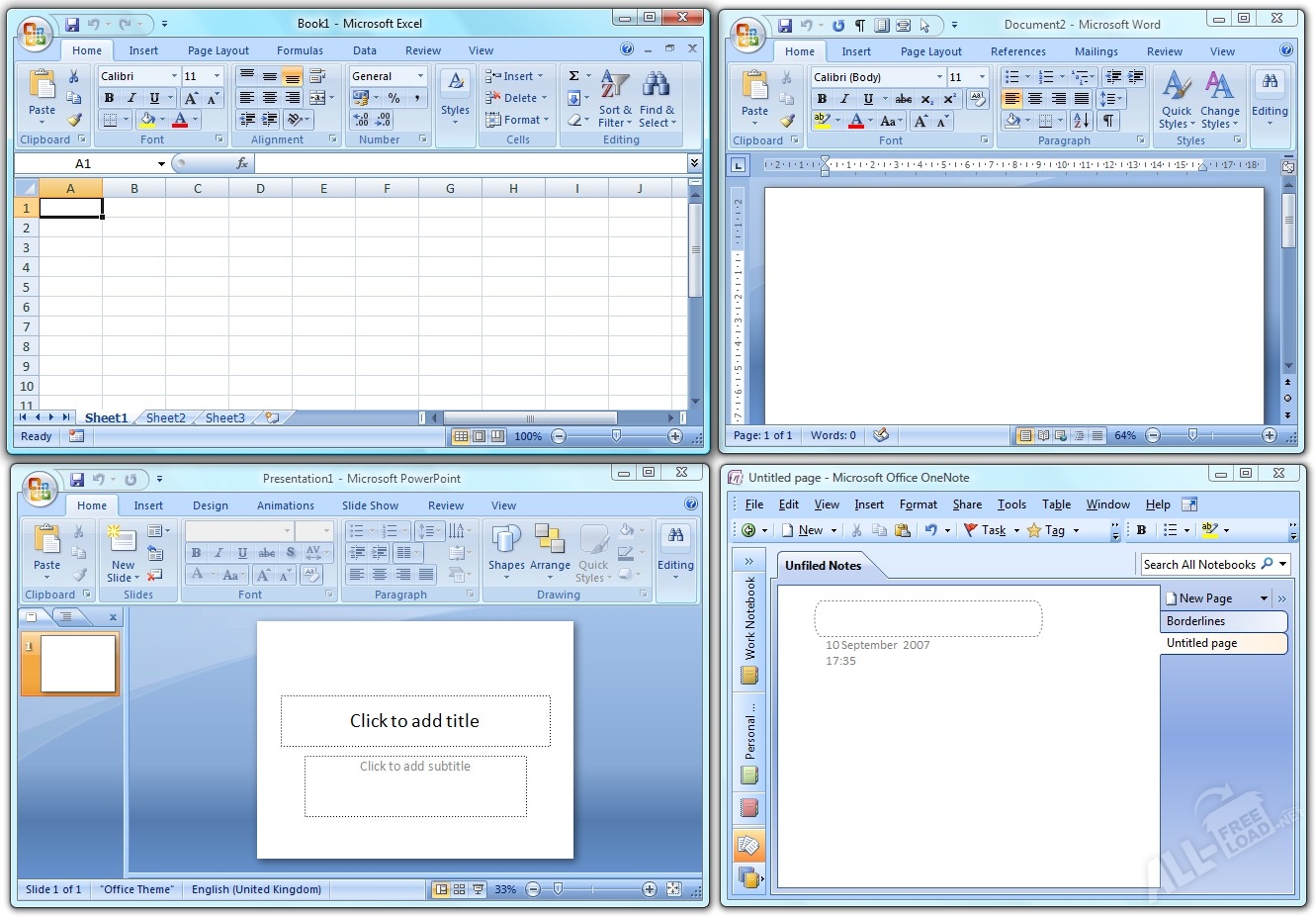Toggle Bold in Word's Font group
The height and width of the screenshot is (916, 1316).
822,99
